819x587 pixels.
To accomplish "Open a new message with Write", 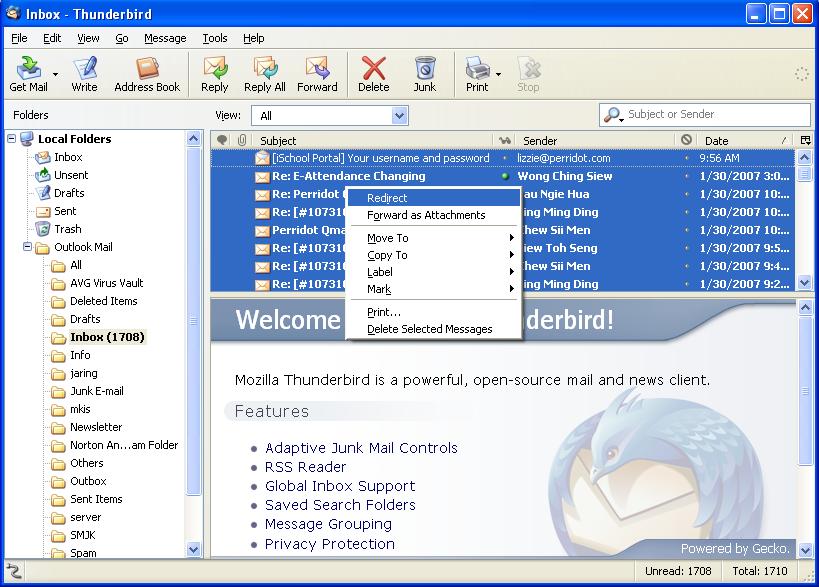I will point(84,74).
